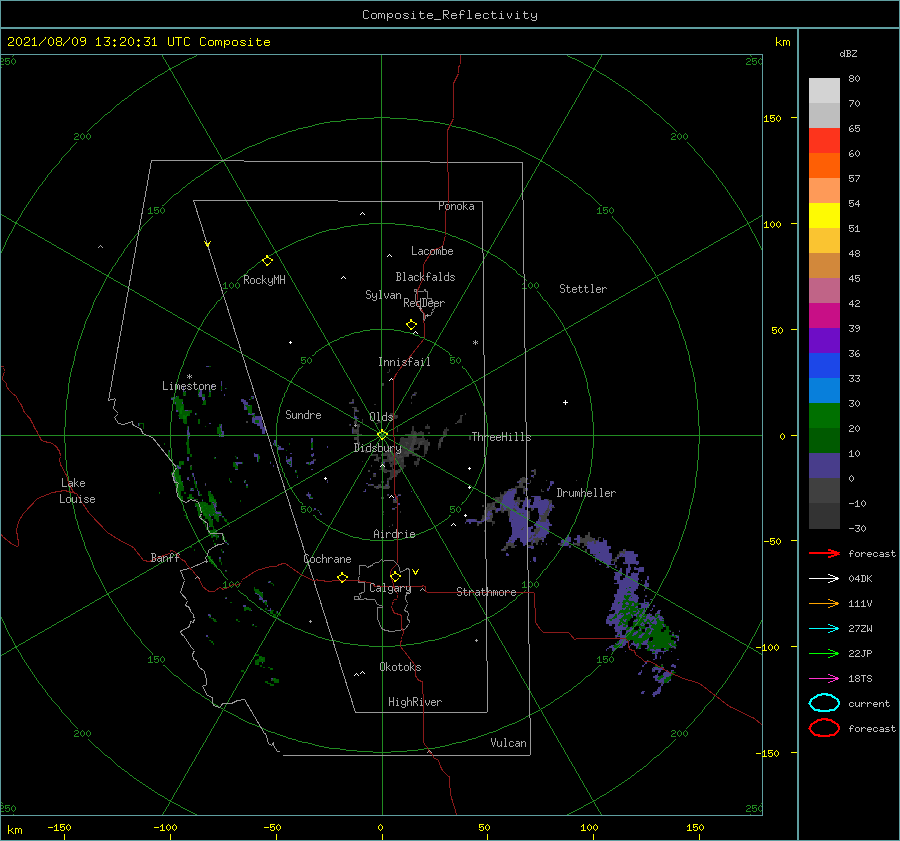Image resolution: width=900 pixels, height=841 pixels.
Task: Click the purple echo west of Drumheller
Action: (525, 517)
